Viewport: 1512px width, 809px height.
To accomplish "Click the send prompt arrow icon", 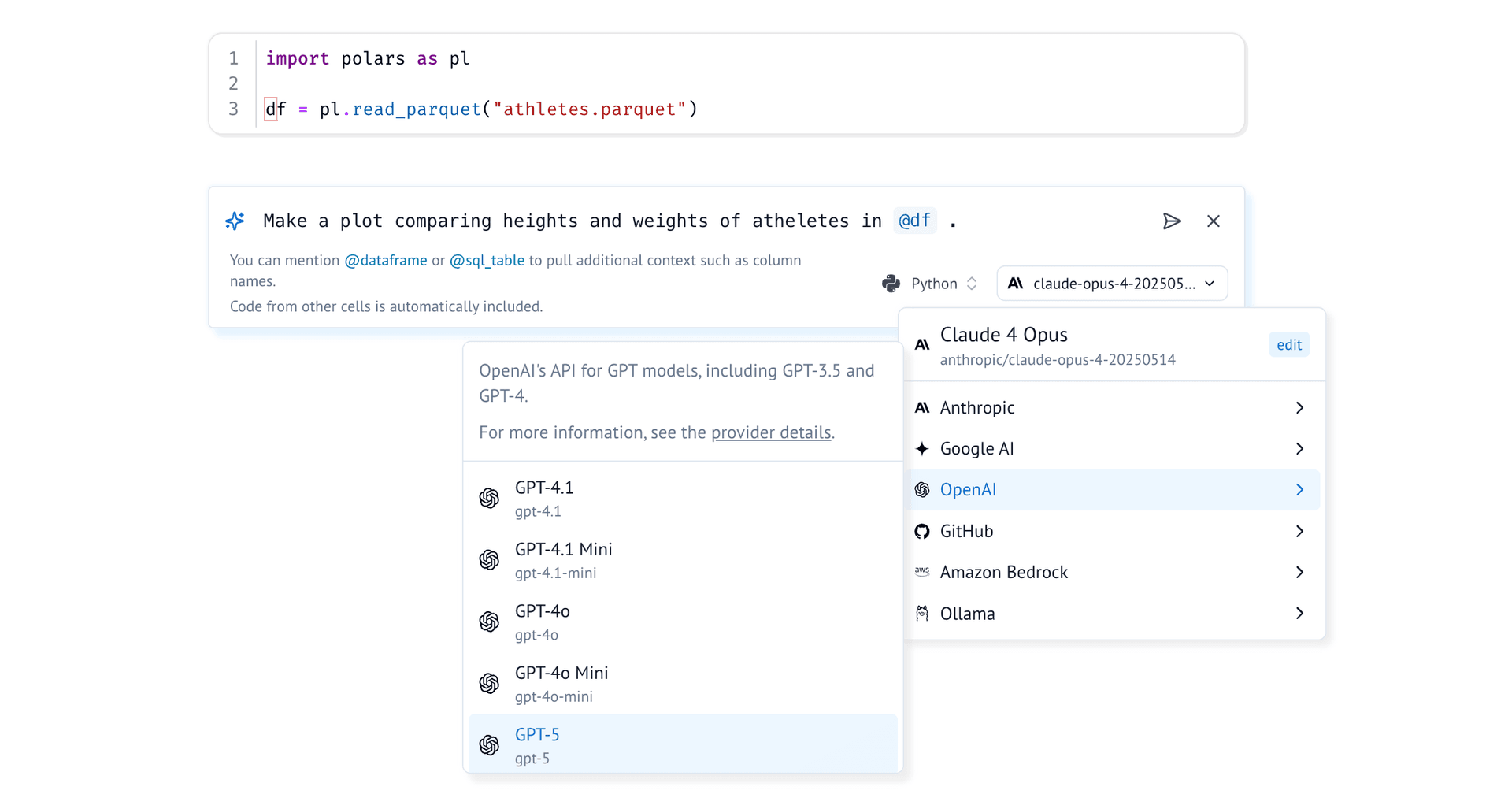I will [x=1172, y=221].
